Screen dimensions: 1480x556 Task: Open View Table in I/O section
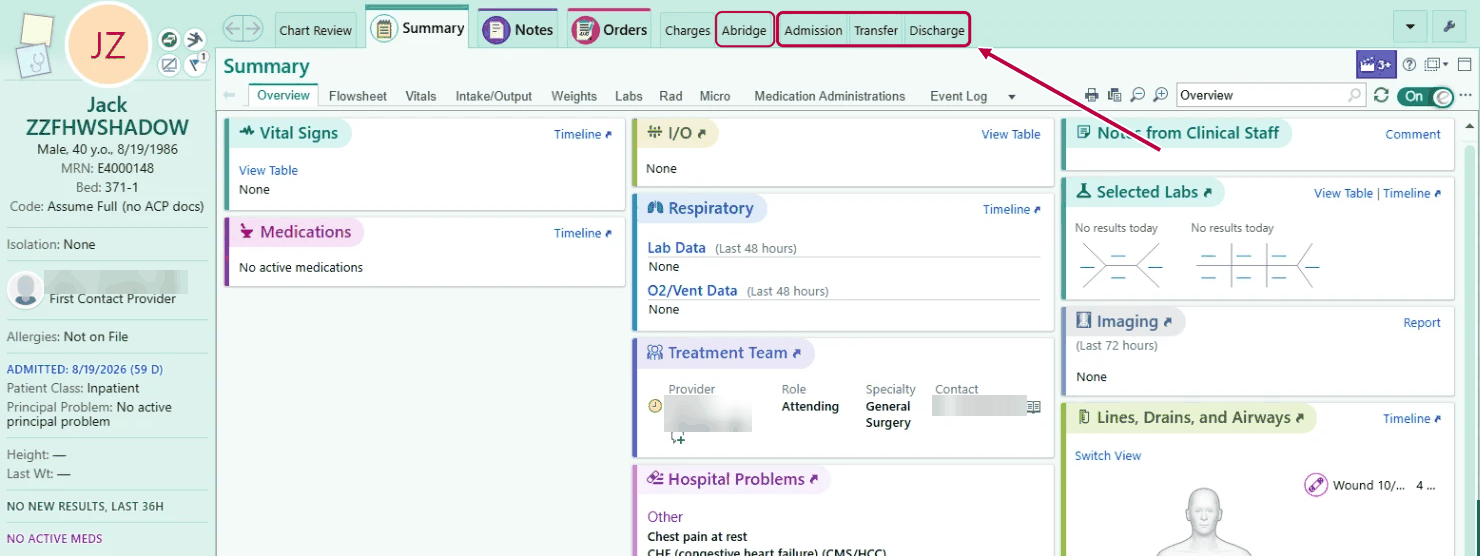1011,134
